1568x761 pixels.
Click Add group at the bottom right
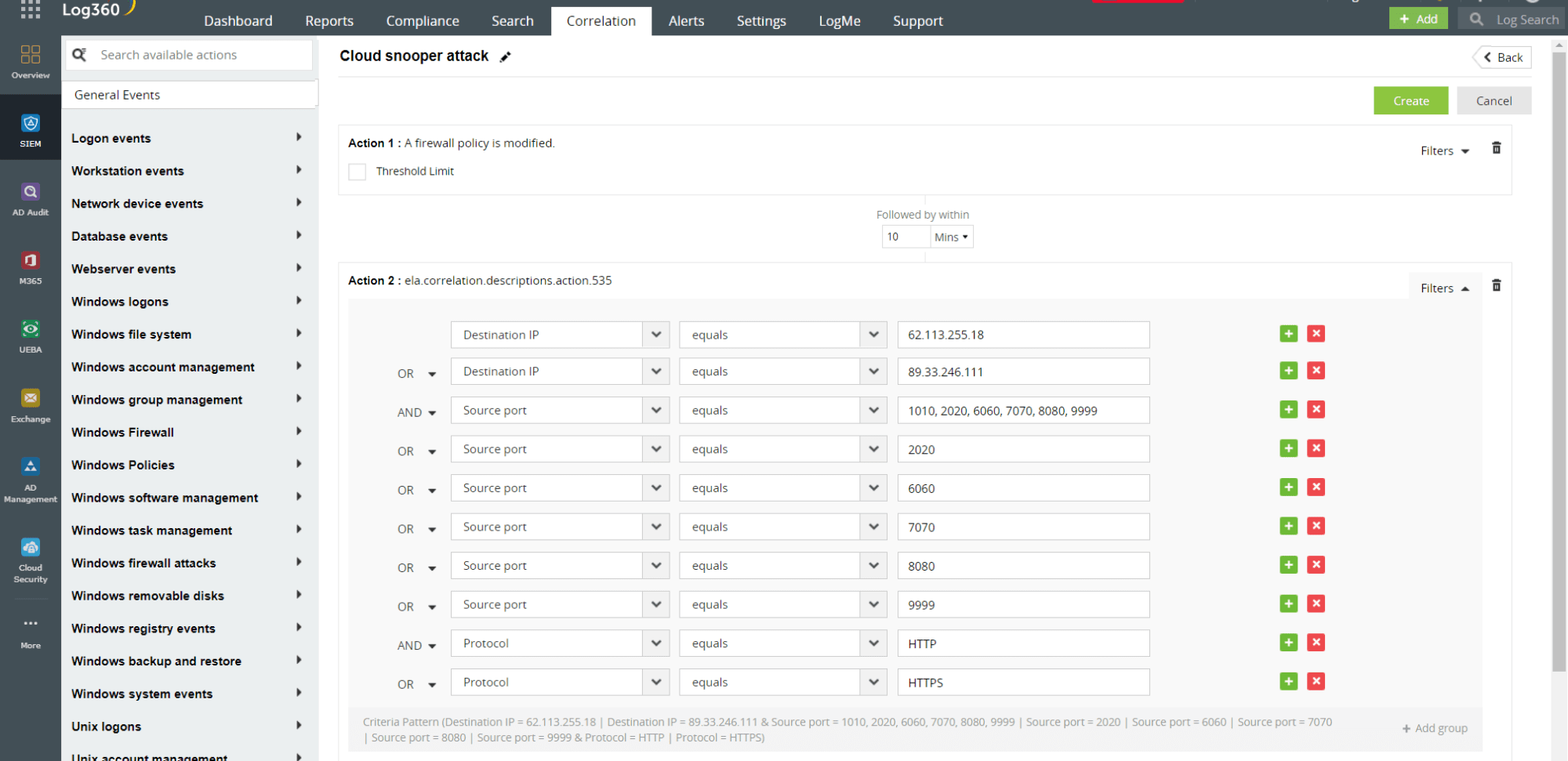pos(1435,728)
